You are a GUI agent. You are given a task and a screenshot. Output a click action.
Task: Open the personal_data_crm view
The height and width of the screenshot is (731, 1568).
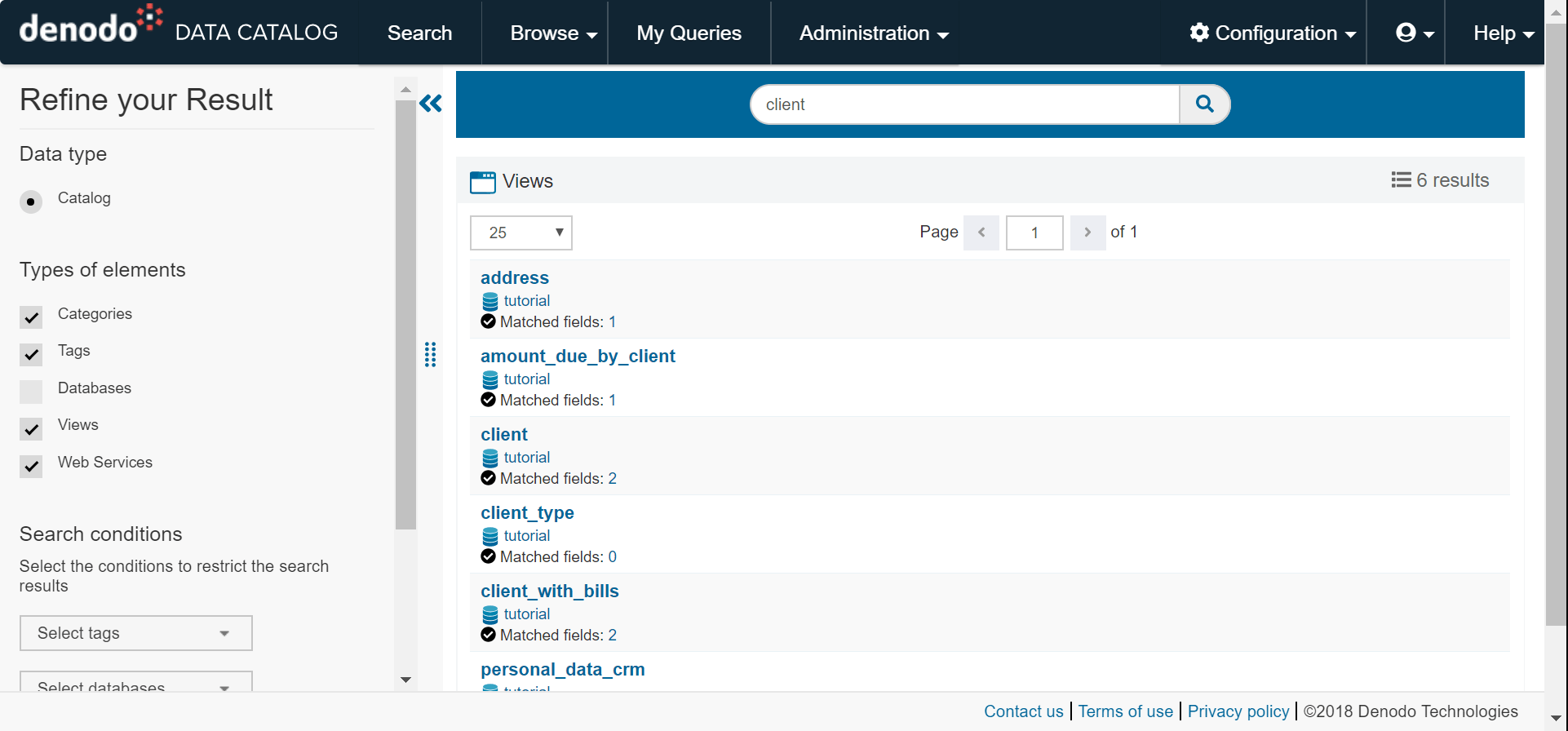[x=563, y=669]
